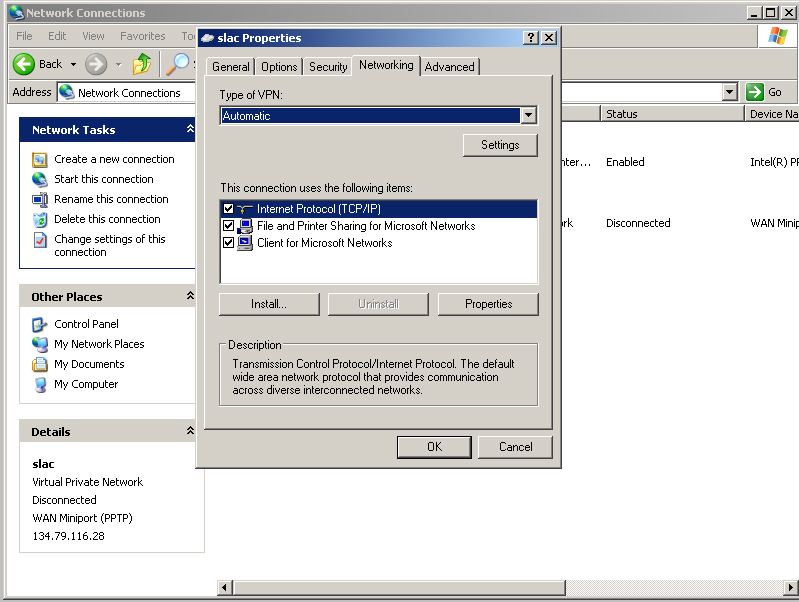The image size is (799, 602).
Task: Click the Network Connections icon in Address bar
Action: click(66, 92)
